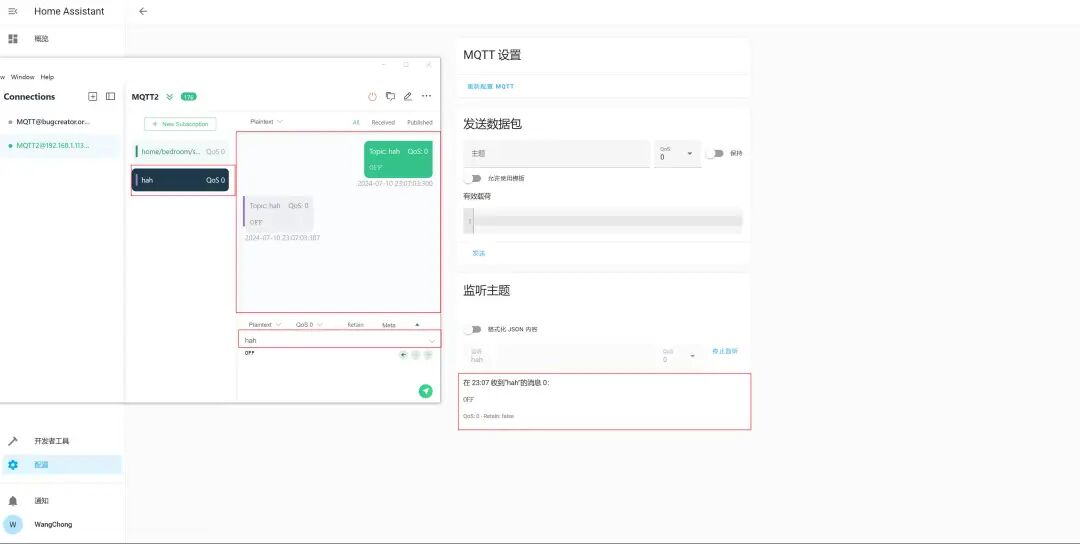
Task: Click the listen topic field containing hah
Action: click(x=559, y=355)
